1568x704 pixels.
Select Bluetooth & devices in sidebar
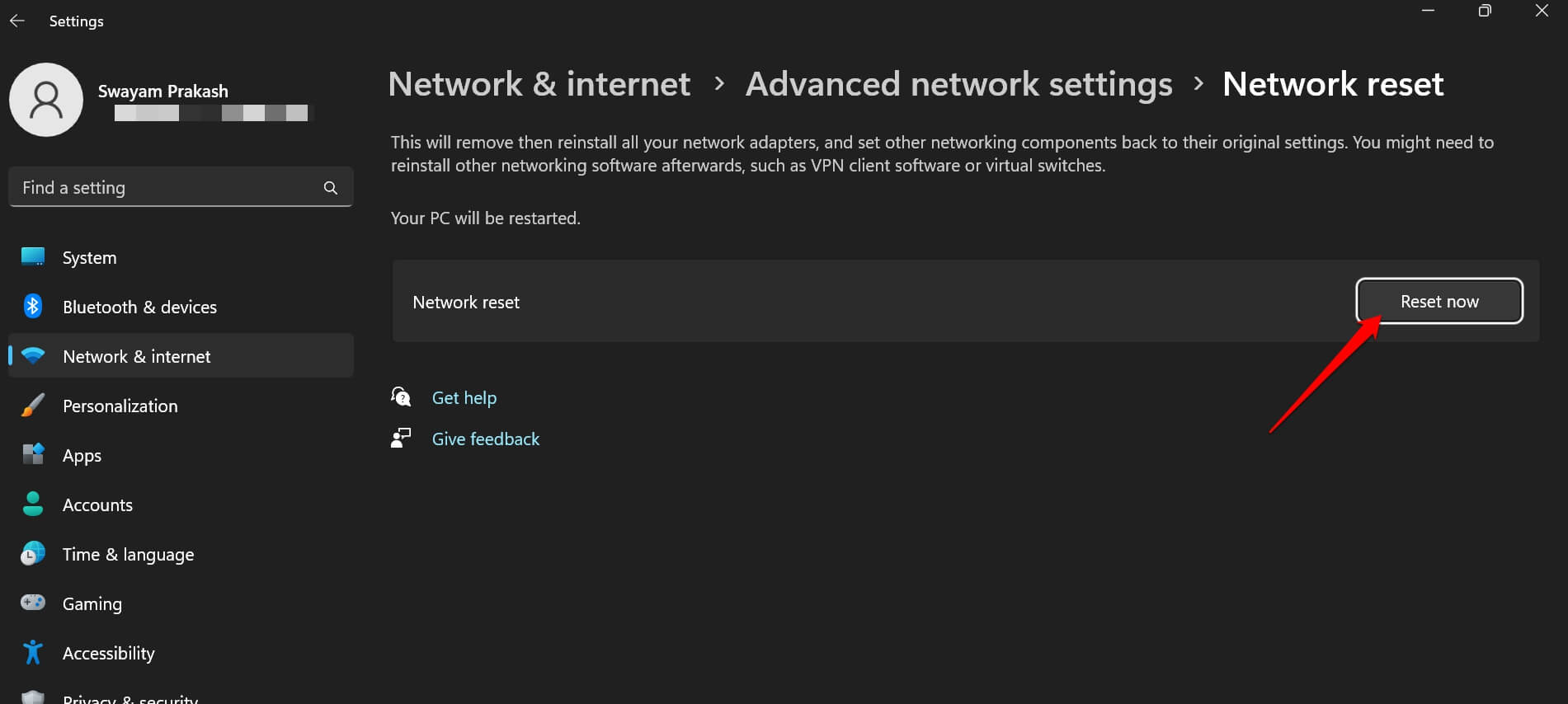tap(139, 307)
